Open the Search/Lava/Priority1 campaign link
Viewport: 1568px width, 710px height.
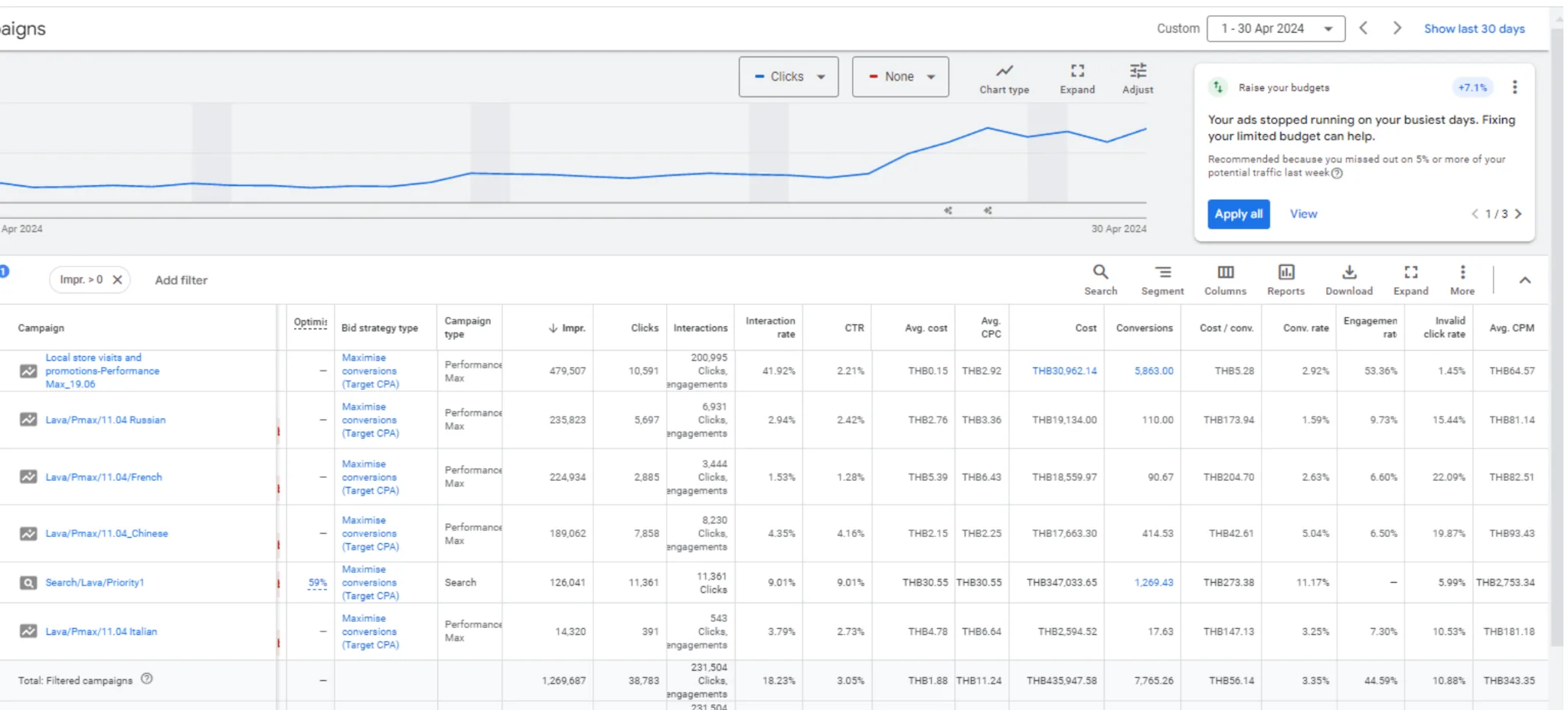[94, 583]
